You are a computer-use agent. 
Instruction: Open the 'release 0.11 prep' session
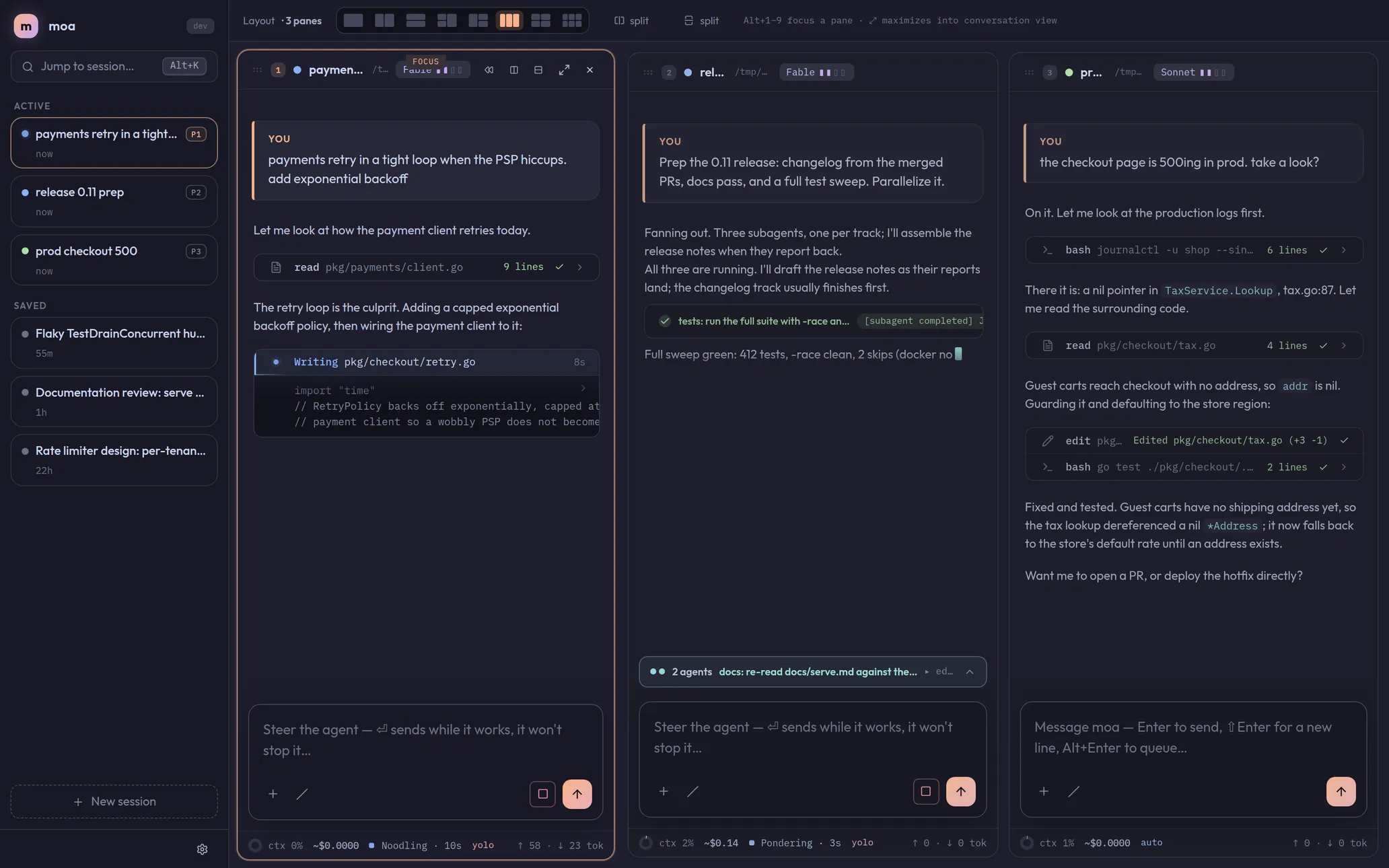(x=114, y=201)
